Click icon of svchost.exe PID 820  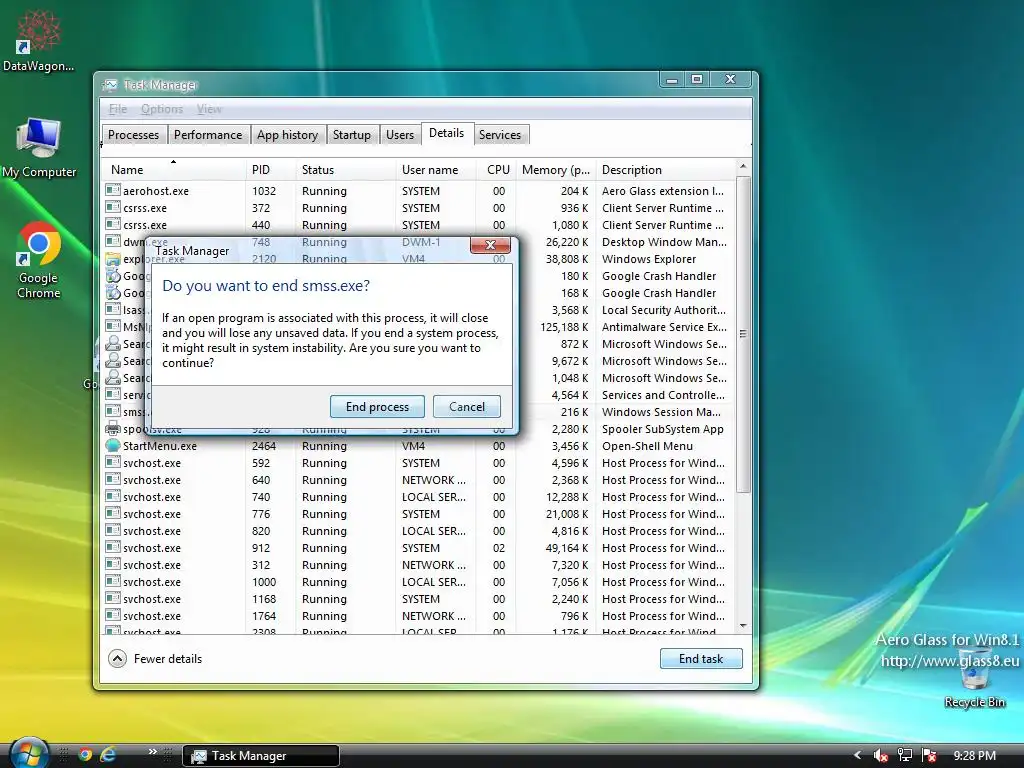tap(113, 530)
